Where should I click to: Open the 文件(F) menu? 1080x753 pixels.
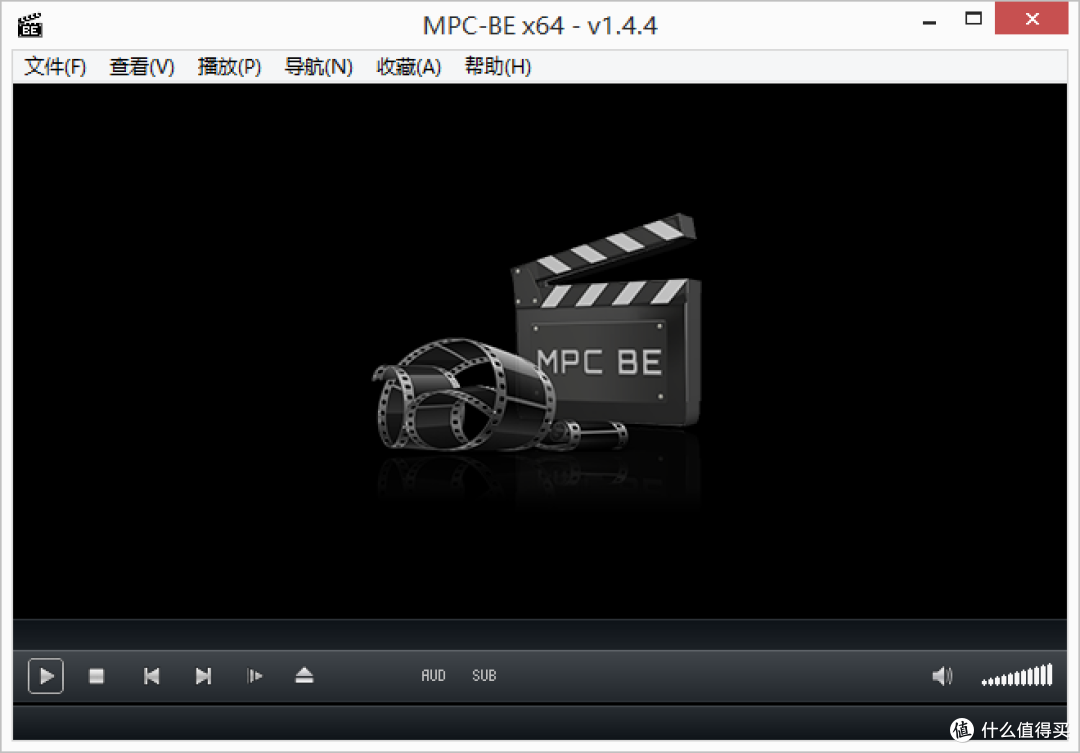[55, 67]
